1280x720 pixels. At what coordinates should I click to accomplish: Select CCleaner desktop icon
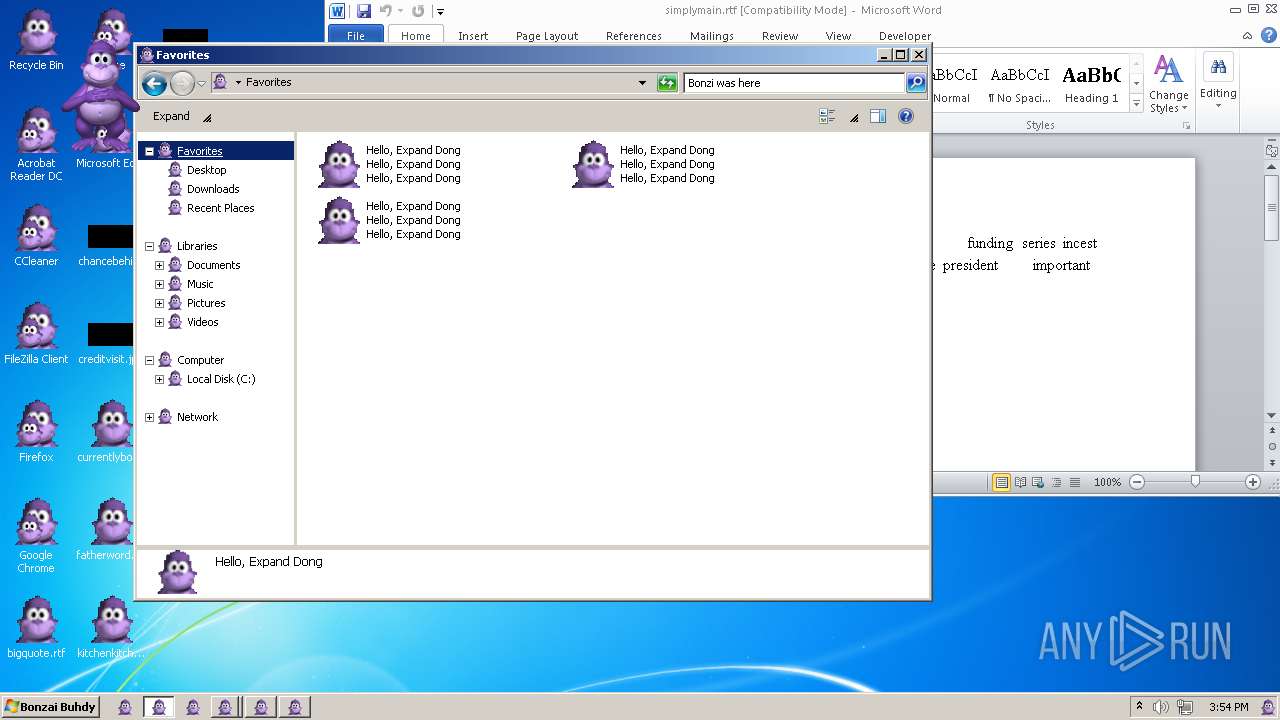point(36,236)
